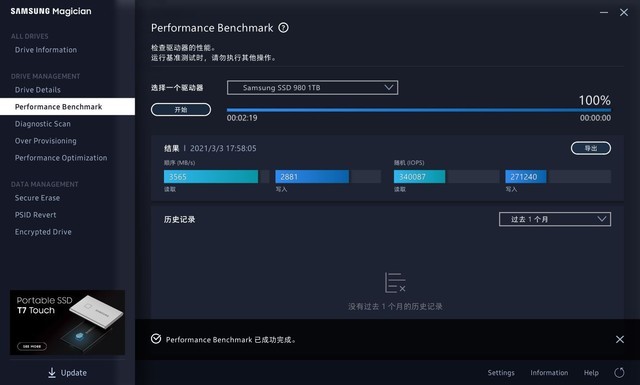The width and height of the screenshot is (640, 385).
Task: Open Secure Erase page
Action: (x=37, y=198)
